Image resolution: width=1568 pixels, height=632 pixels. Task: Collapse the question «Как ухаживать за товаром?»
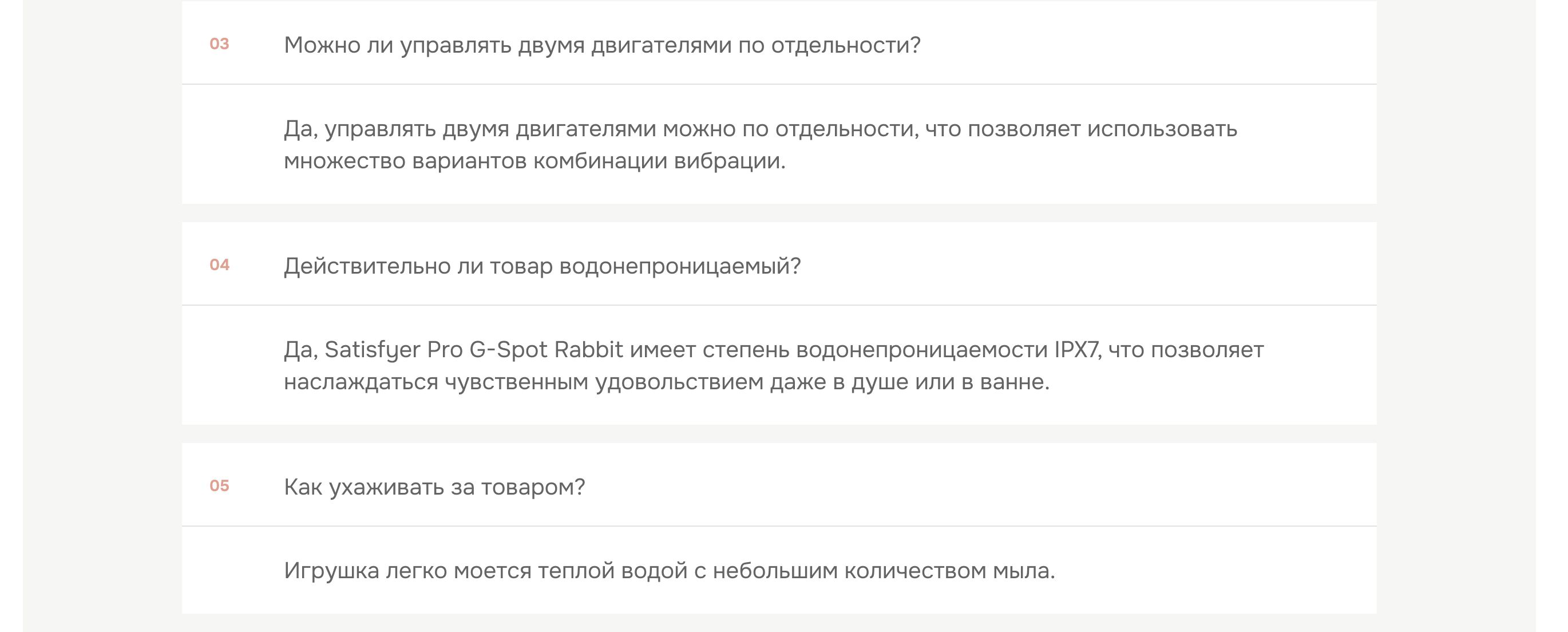434,487
